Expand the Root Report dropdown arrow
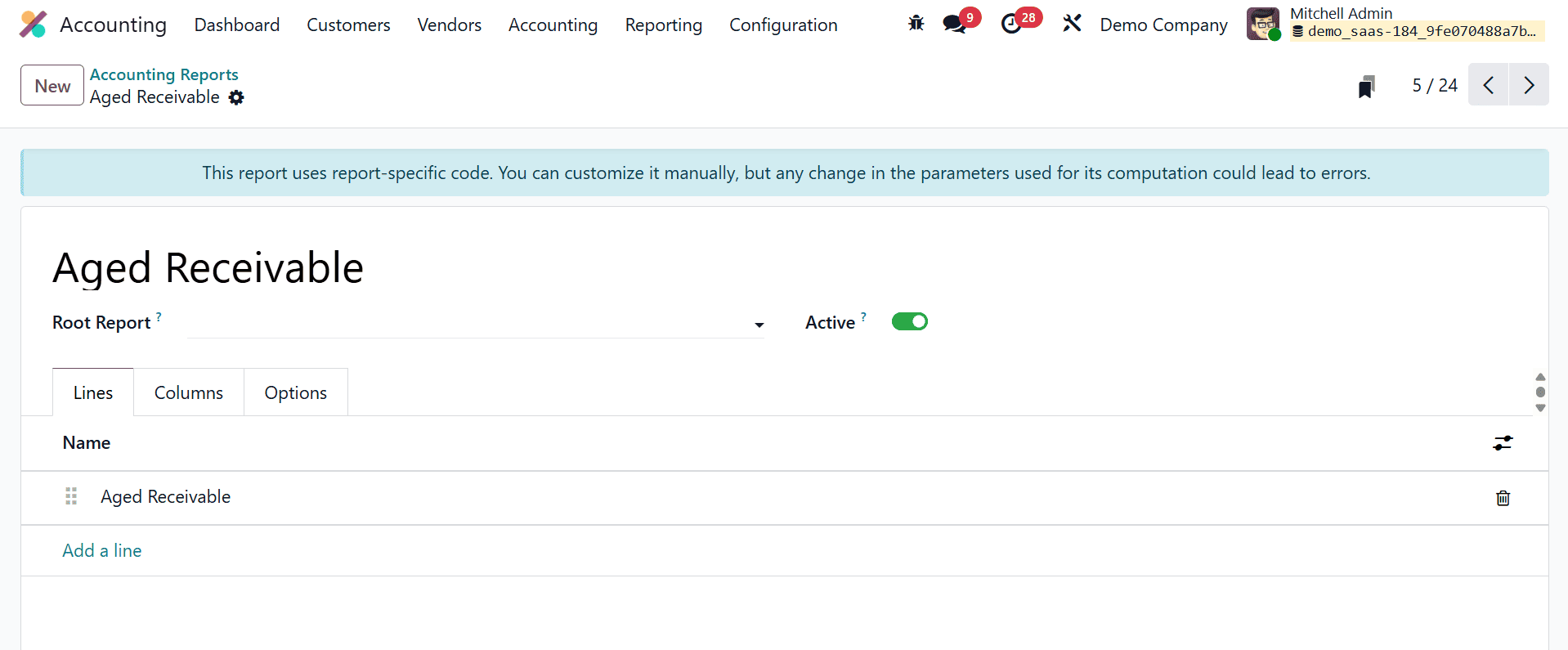The image size is (1568, 650). click(x=759, y=325)
